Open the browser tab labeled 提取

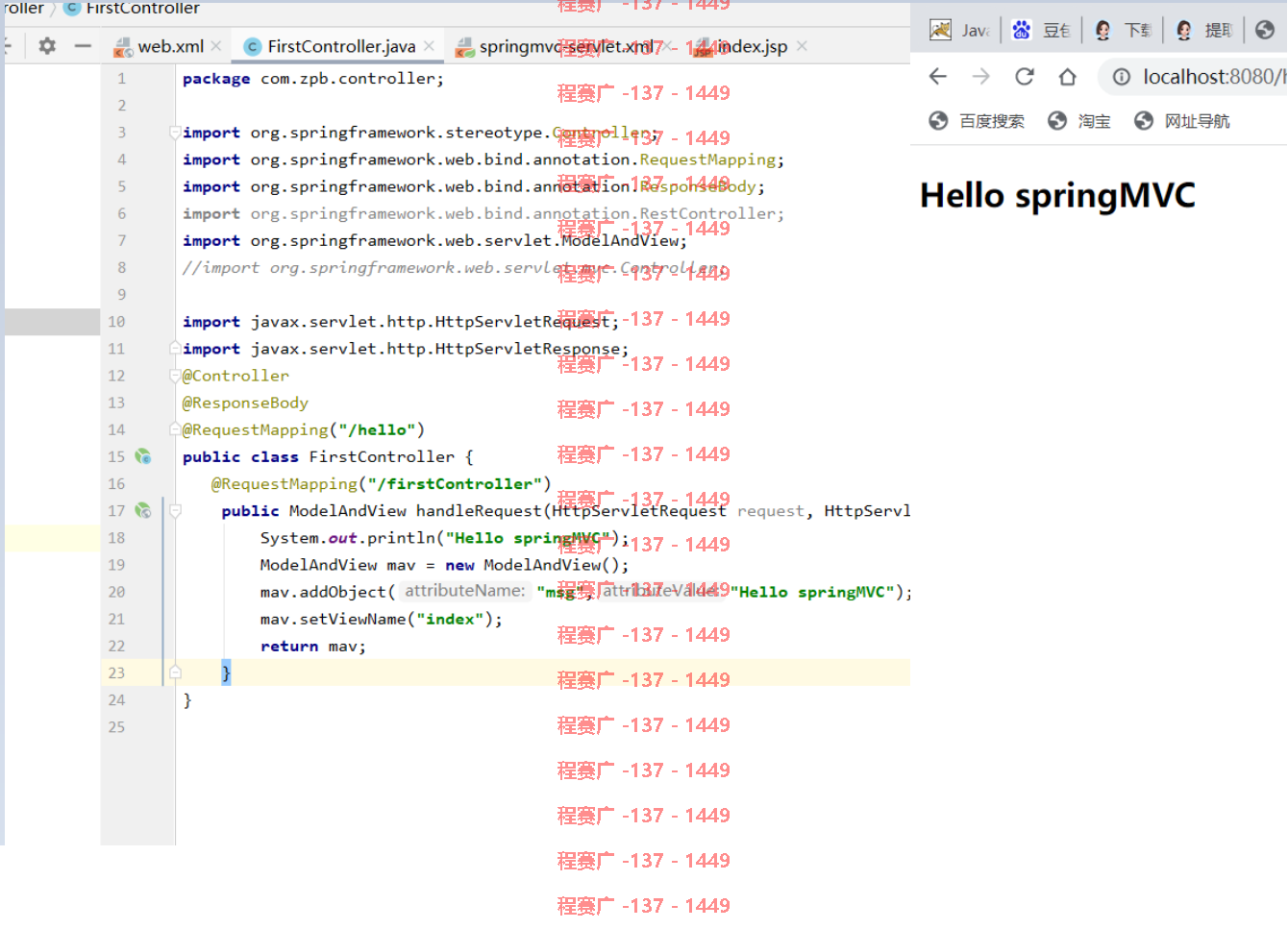click(1203, 30)
